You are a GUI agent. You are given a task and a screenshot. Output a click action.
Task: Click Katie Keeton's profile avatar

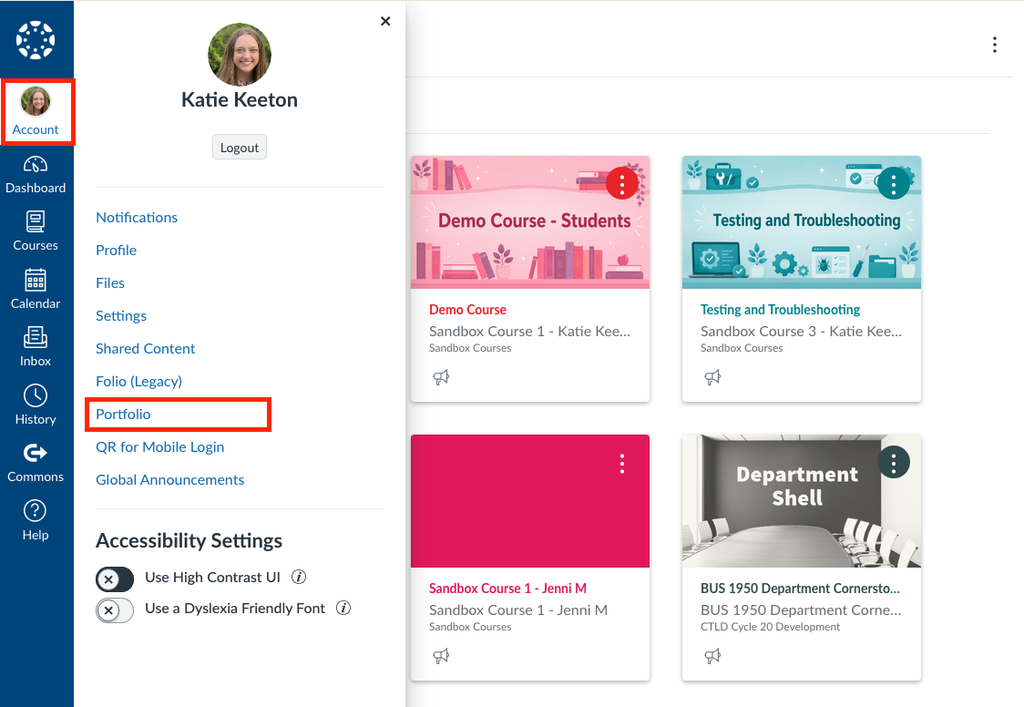point(239,54)
